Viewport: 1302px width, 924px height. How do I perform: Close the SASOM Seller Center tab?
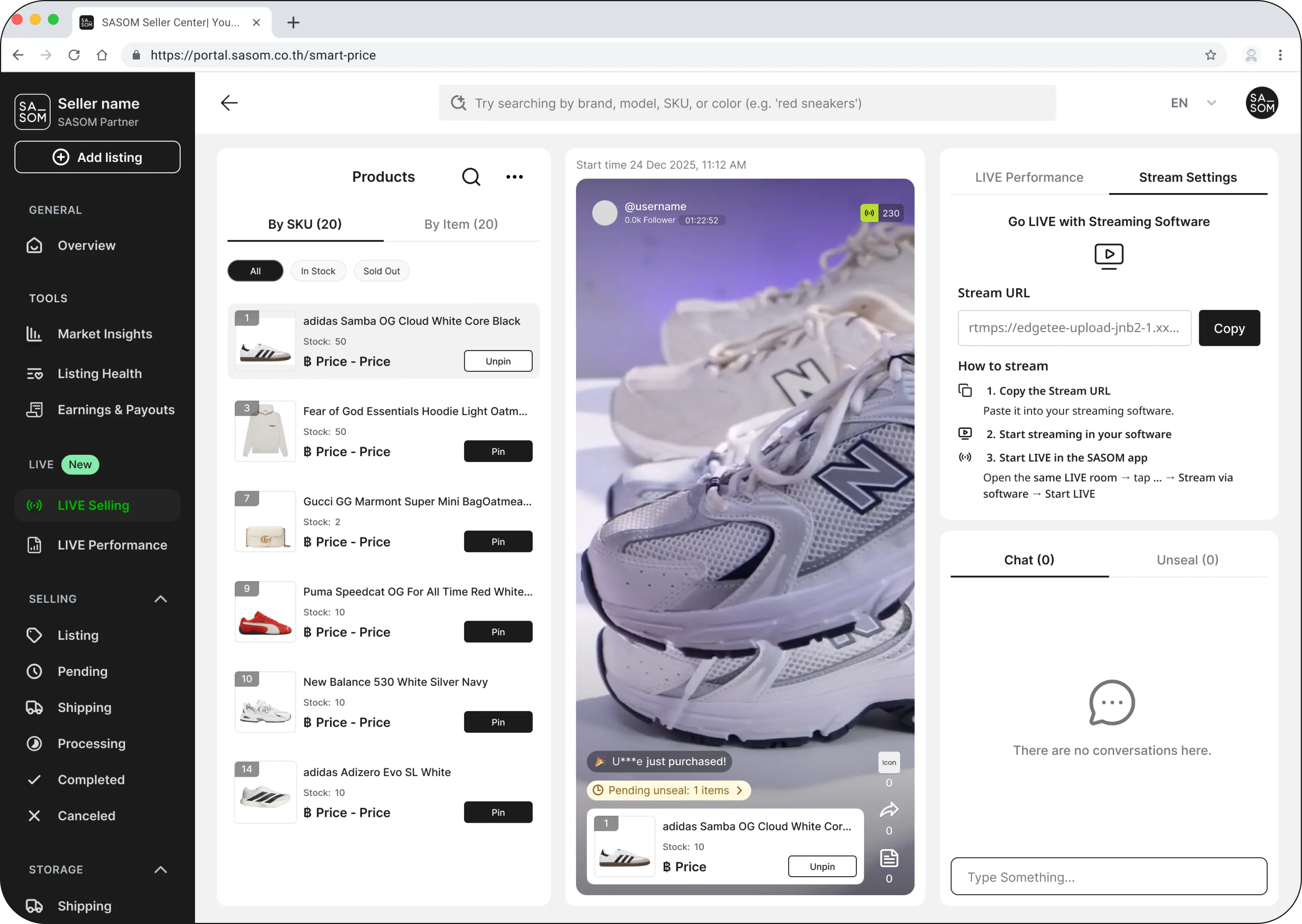[256, 22]
